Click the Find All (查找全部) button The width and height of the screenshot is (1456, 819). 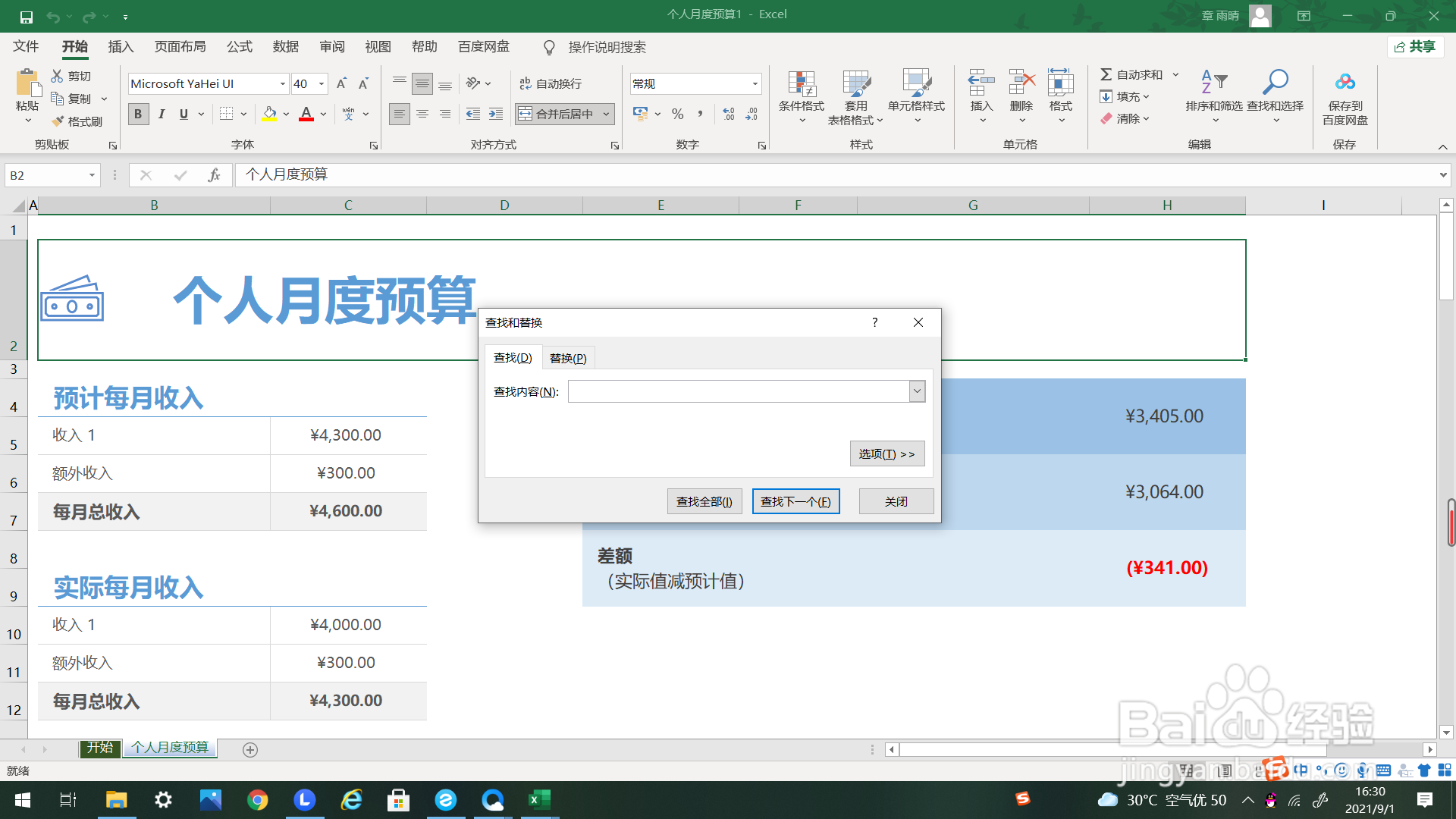click(x=704, y=501)
